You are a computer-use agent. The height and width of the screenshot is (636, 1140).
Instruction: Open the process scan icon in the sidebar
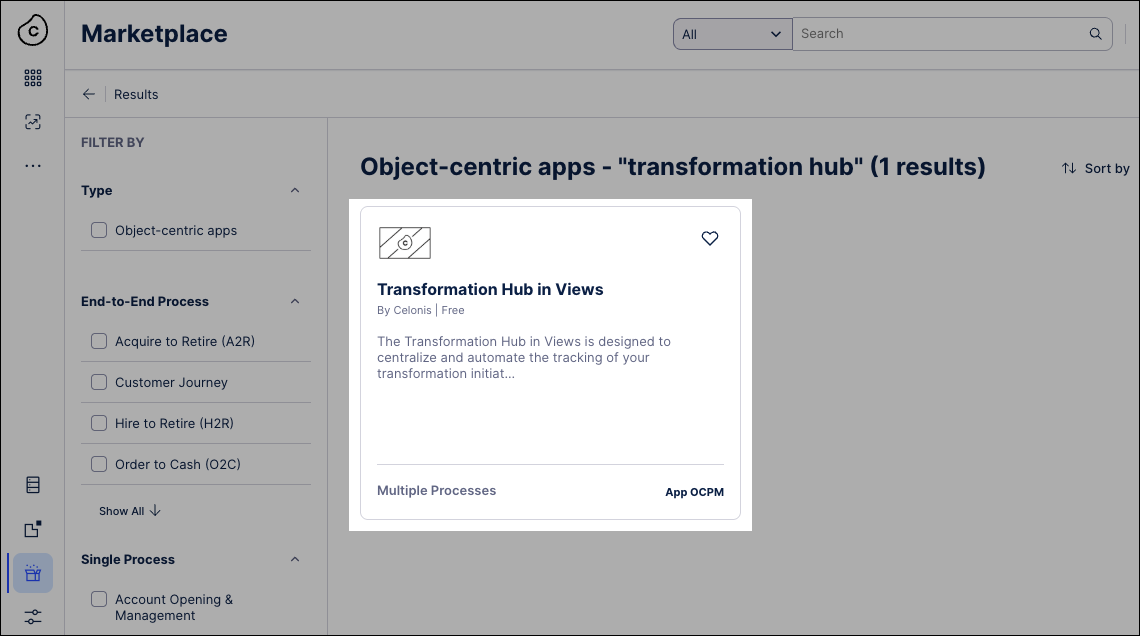coord(33,121)
